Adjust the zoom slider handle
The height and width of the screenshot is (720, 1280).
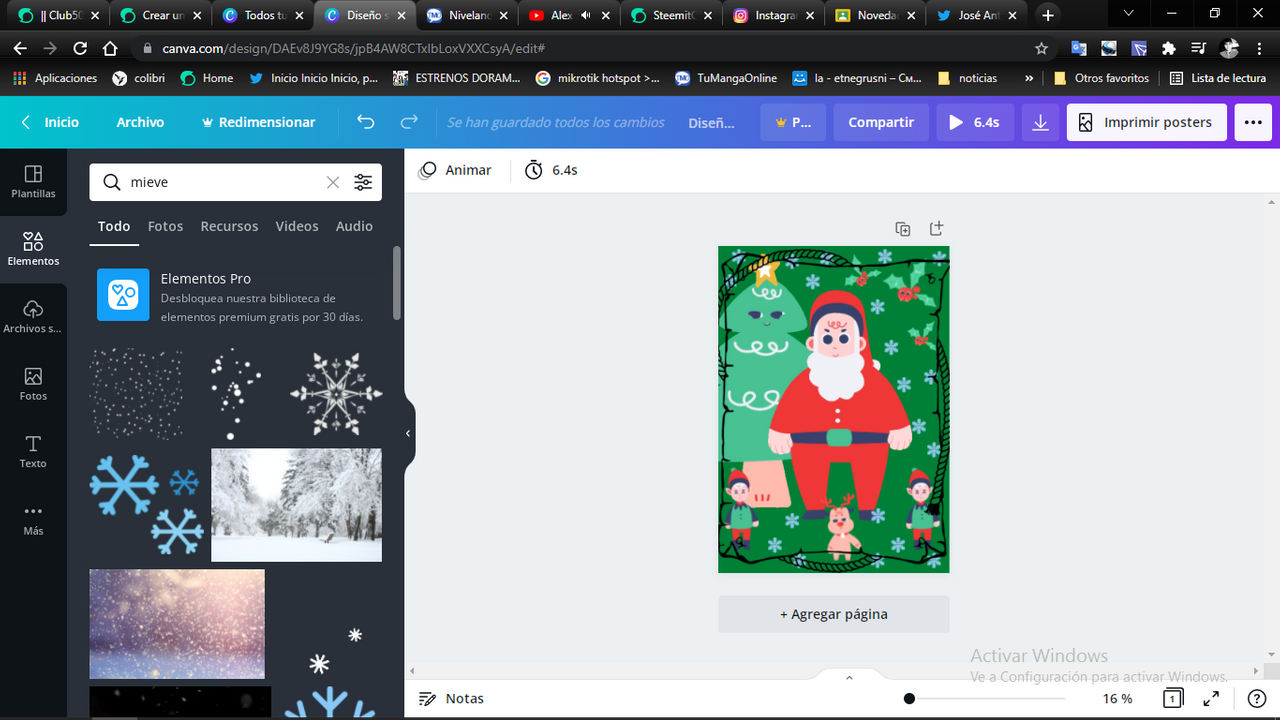[x=909, y=699]
